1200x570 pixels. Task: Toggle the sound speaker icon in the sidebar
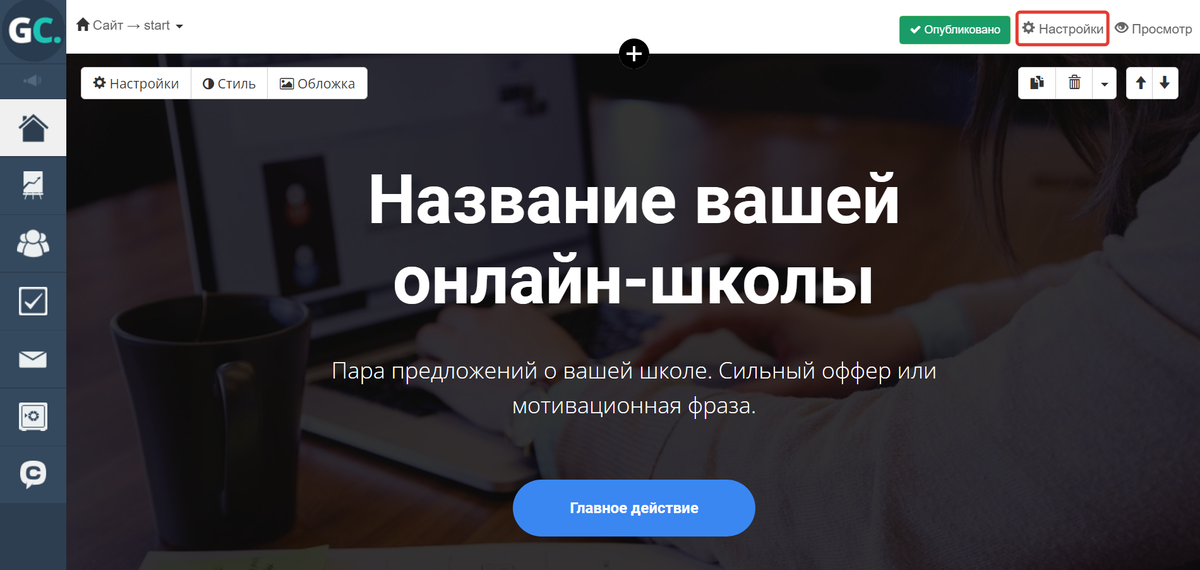[33, 80]
